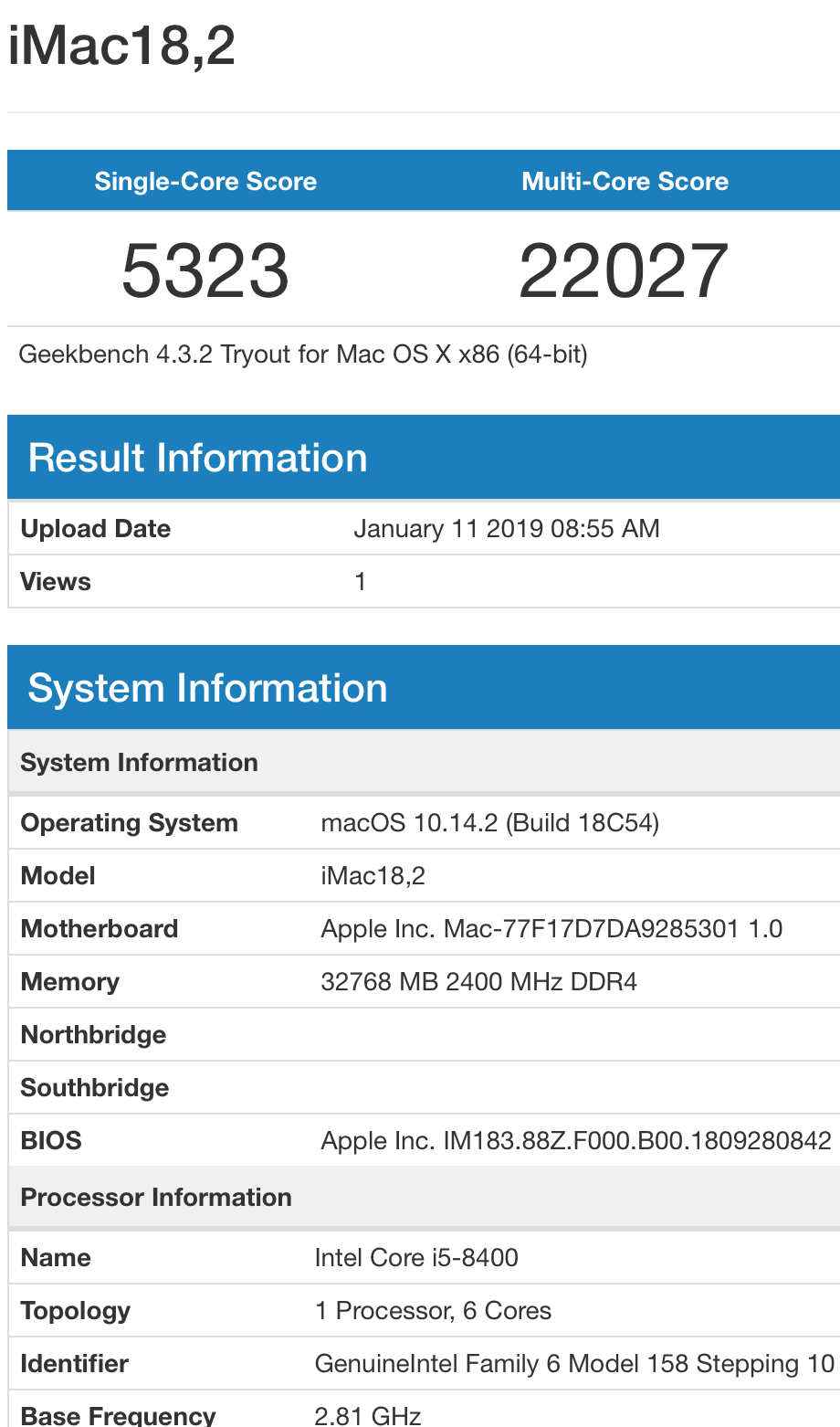Click the Result Information section header
840x1427 pixels.
[197, 458]
